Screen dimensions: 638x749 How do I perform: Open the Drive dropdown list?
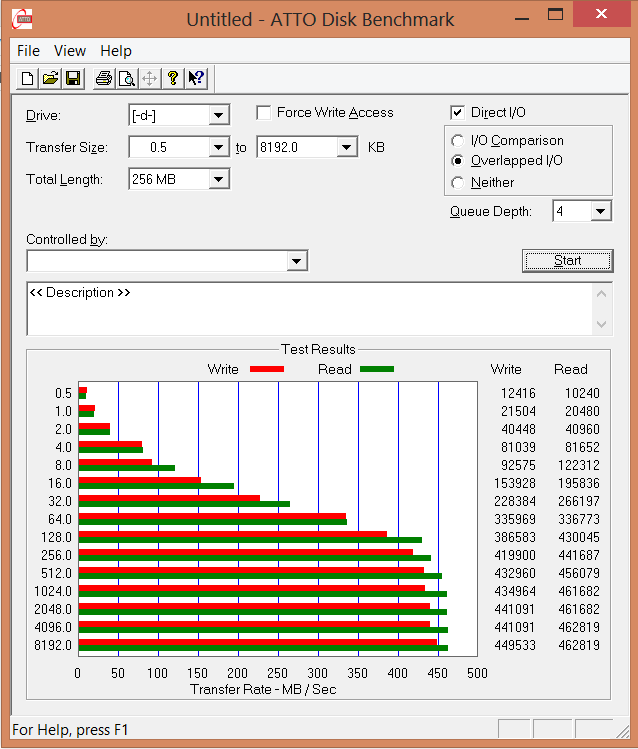coord(219,116)
